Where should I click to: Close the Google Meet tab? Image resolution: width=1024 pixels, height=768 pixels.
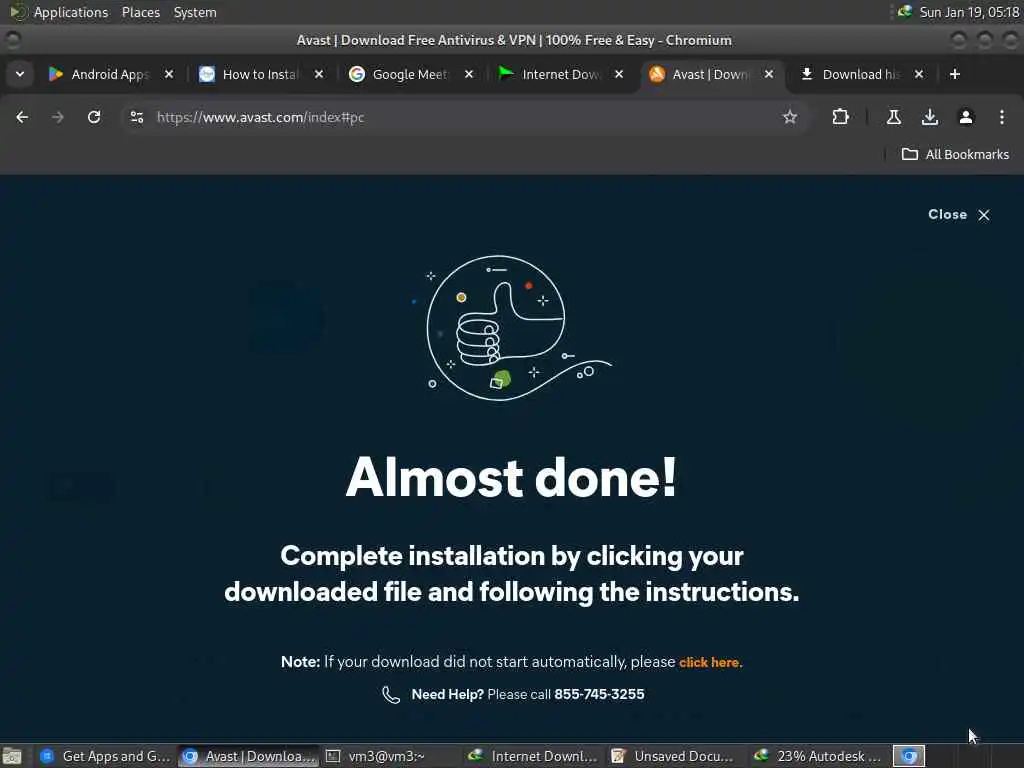(x=469, y=74)
